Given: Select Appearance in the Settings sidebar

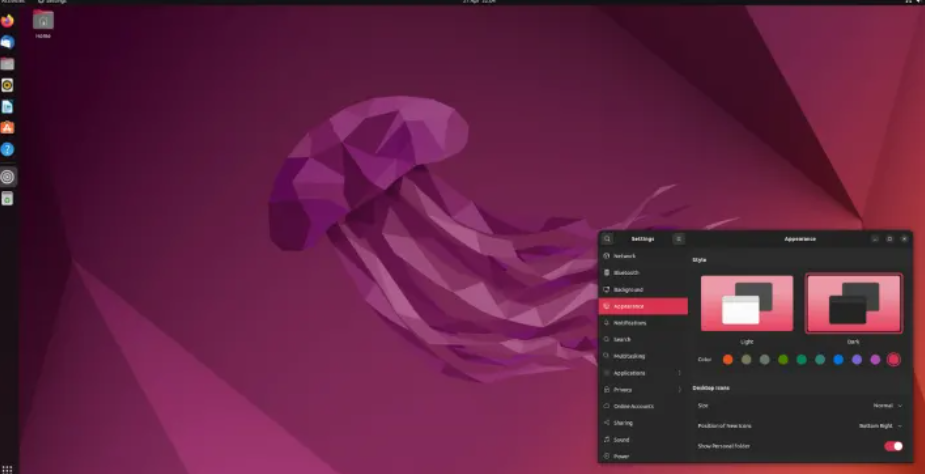Looking at the screenshot, I should point(643,306).
